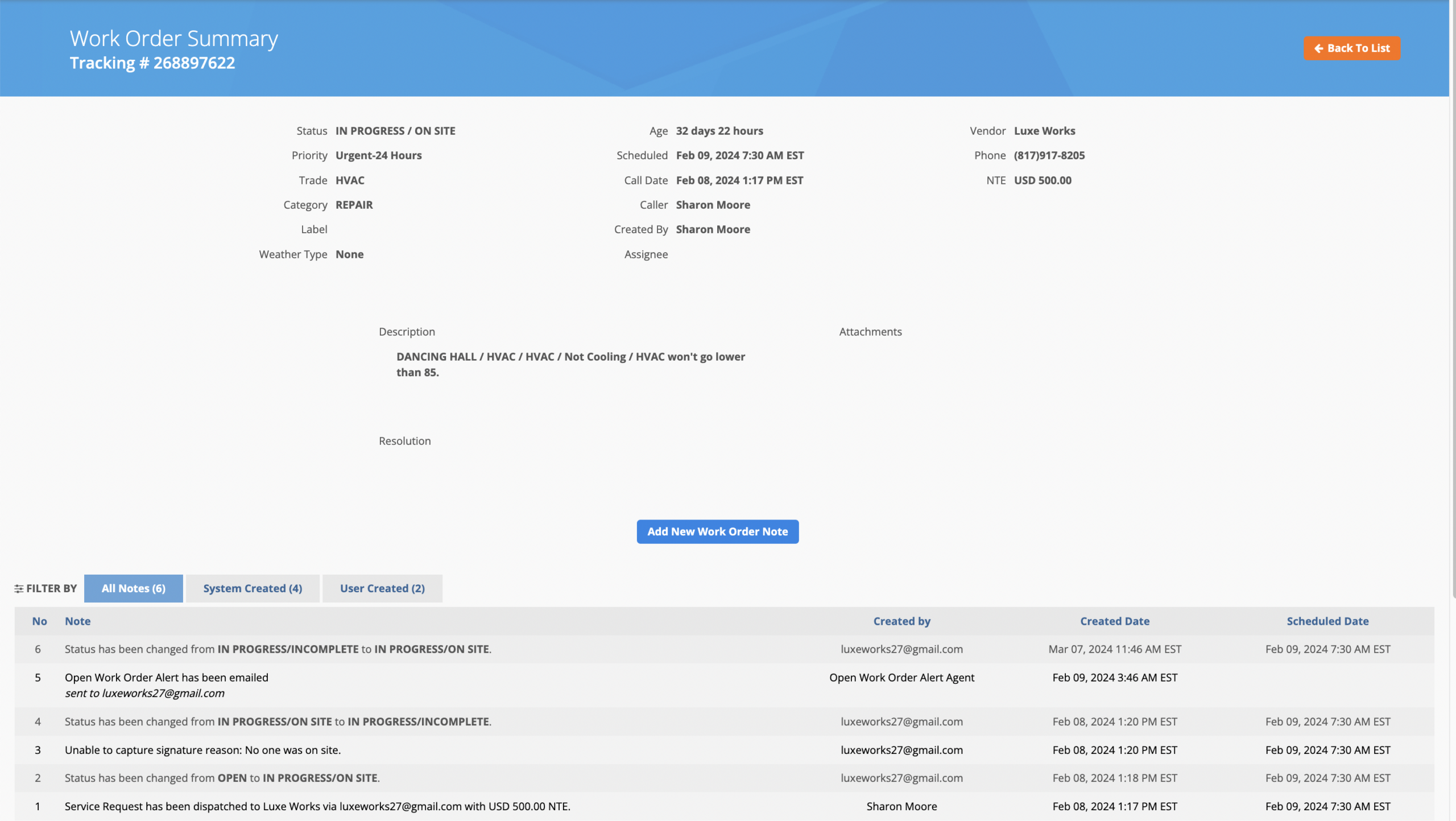Click the Tracking # 268897622 heading
1456x821 pixels.
click(x=152, y=63)
